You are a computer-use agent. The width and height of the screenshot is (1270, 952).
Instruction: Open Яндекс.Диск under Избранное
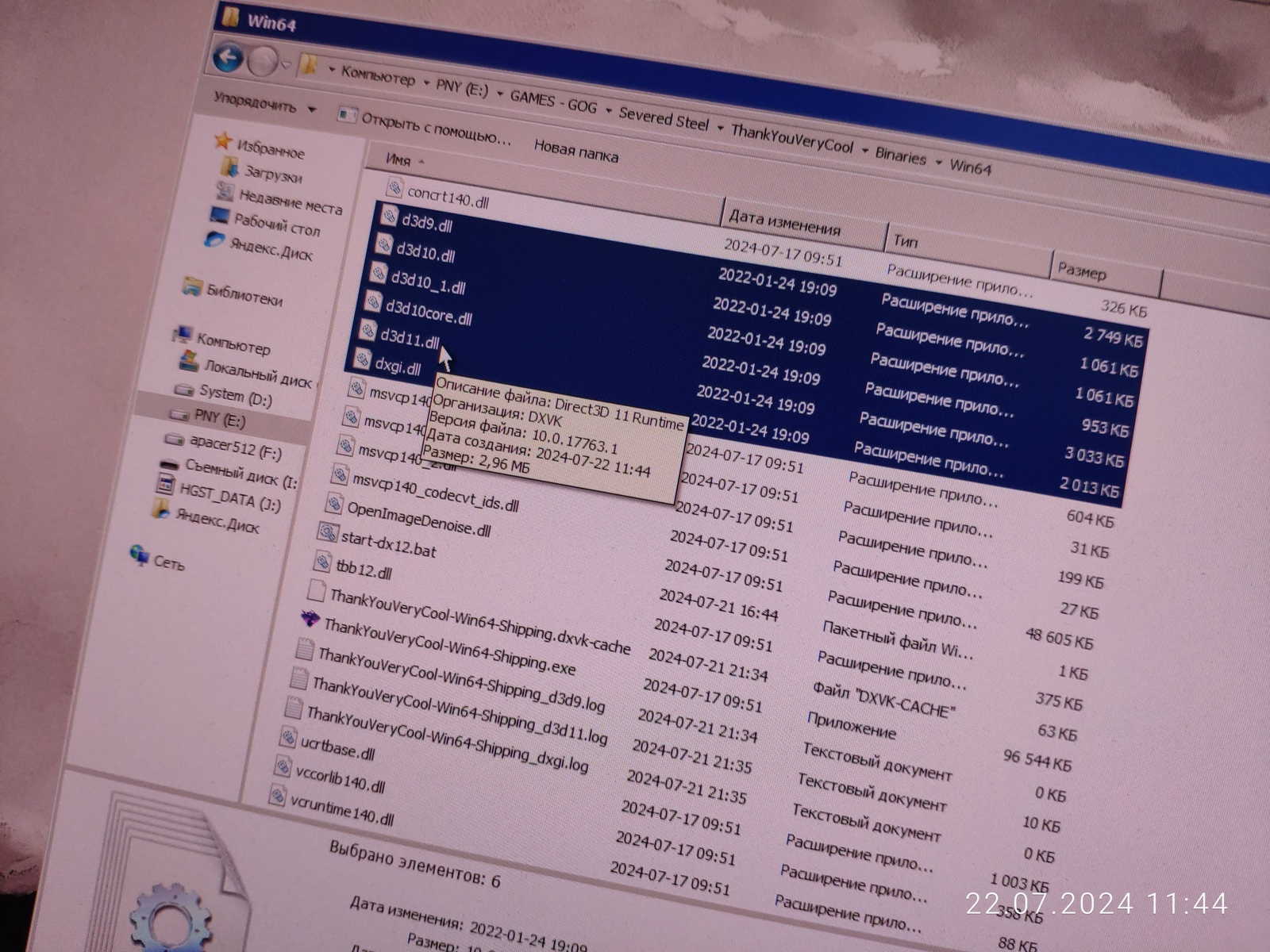coord(271,248)
